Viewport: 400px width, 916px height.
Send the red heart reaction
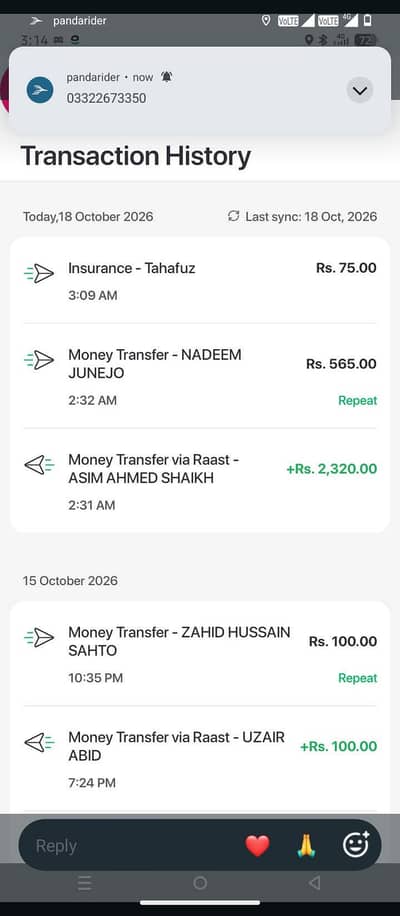(x=258, y=846)
